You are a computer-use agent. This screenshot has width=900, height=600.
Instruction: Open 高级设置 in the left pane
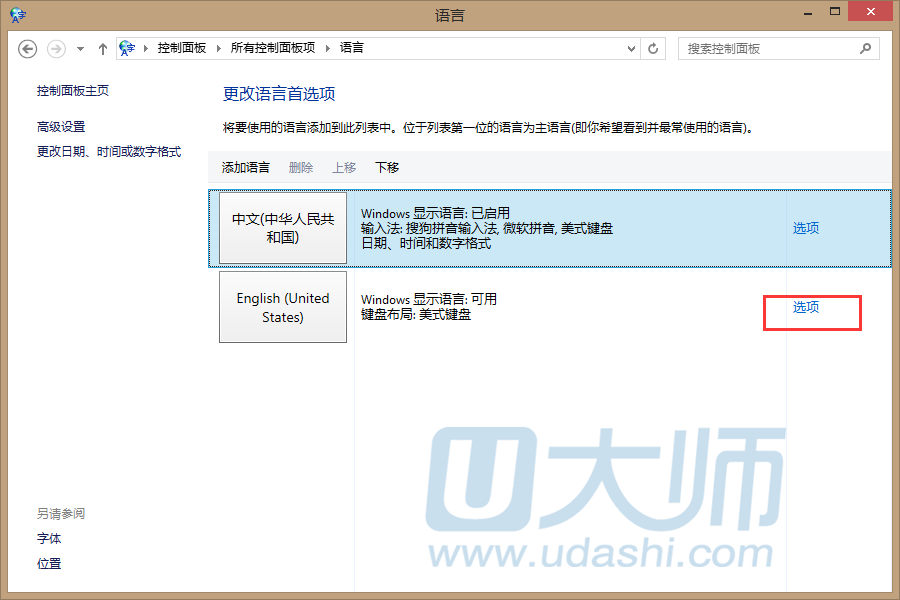coord(61,127)
